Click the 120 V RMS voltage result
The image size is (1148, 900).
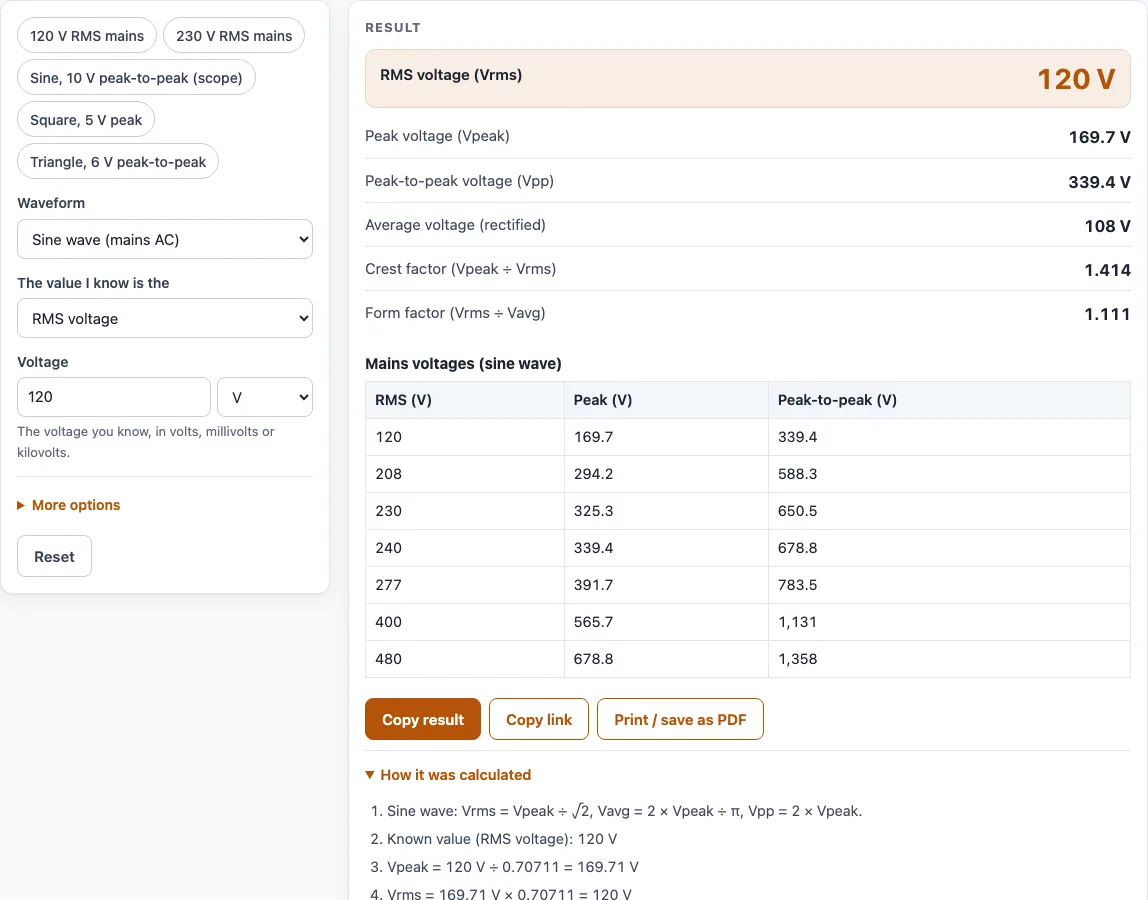[x=1076, y=79]
